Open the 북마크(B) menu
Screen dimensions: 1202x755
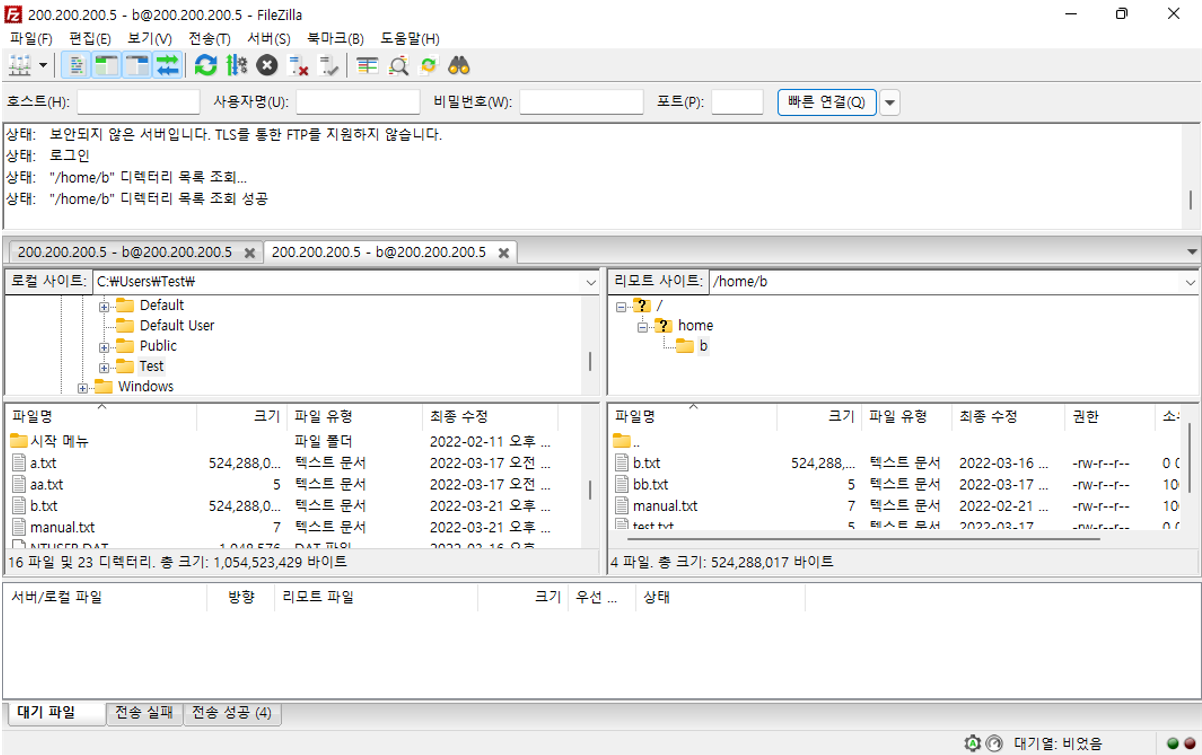click(x=335, y=38)
